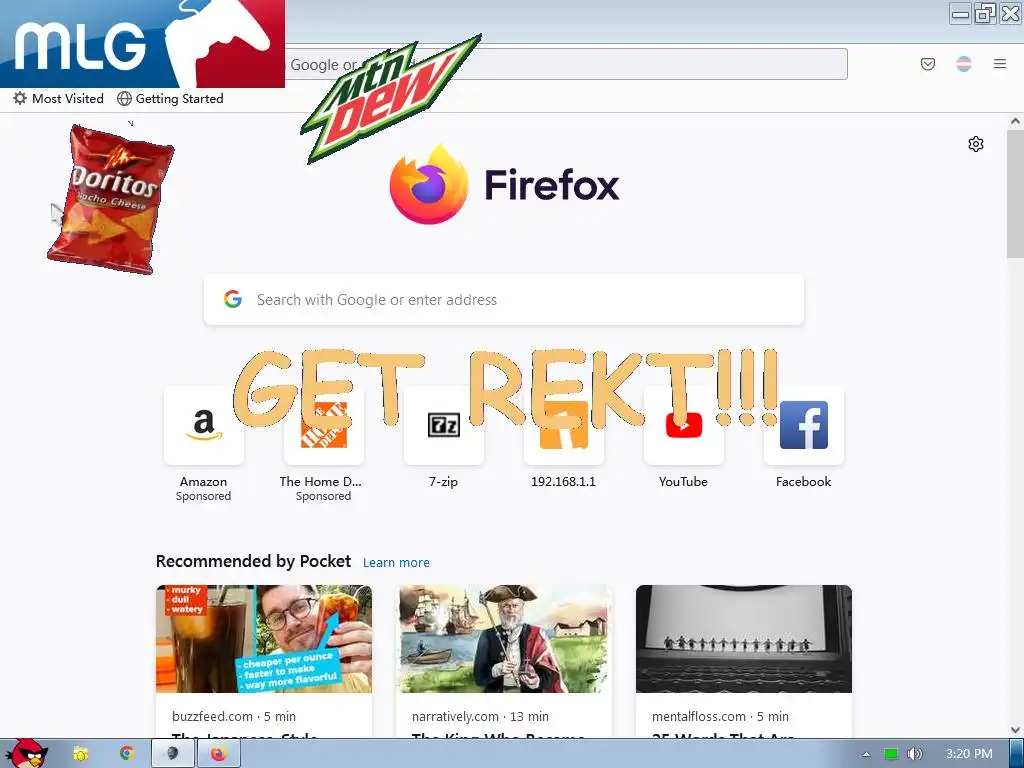
Task: Open the Most Visited bookmarks folder
Action: point(58,99)
